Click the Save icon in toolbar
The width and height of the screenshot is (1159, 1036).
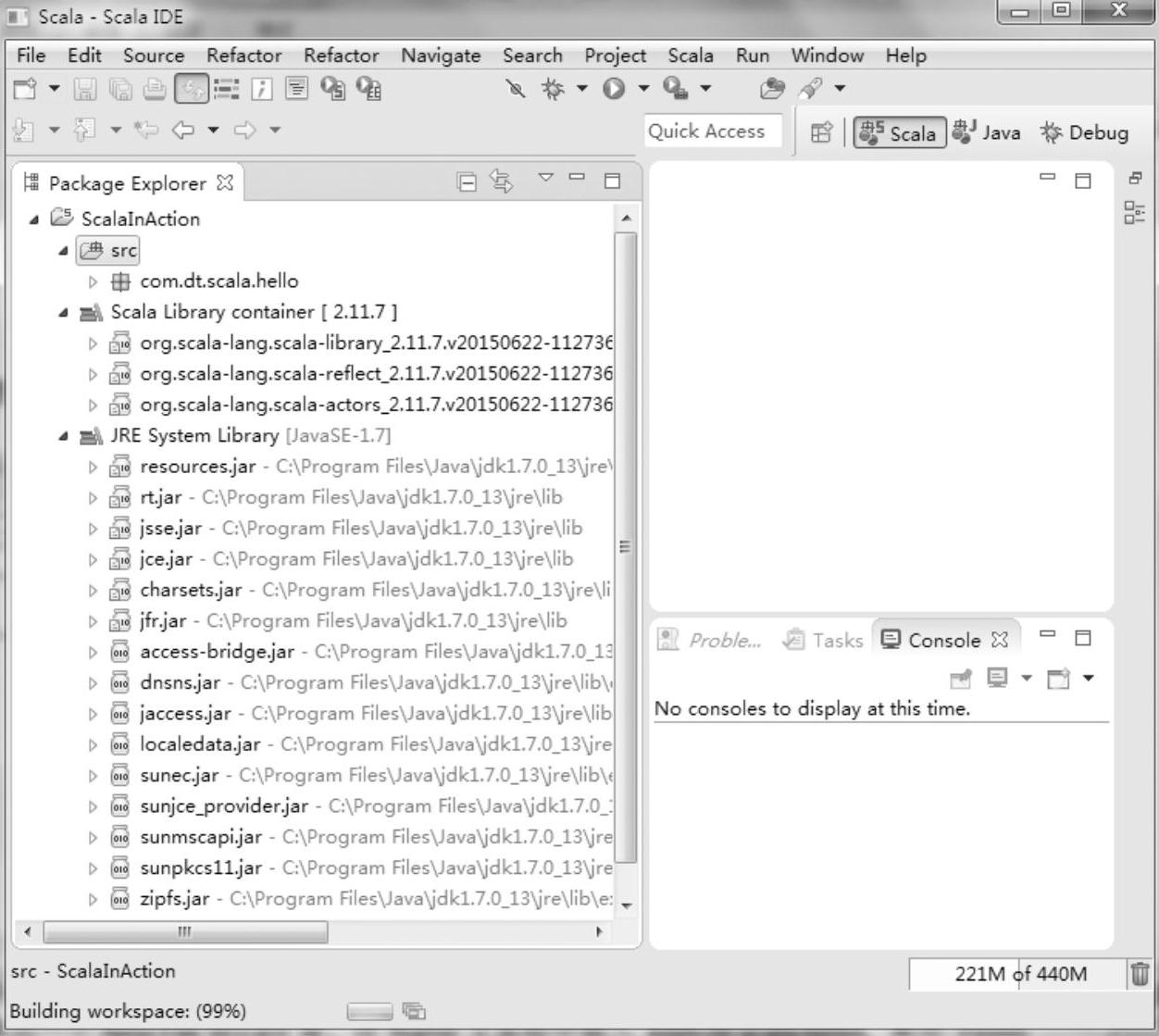pyautogui.click(x=85, y=88)
